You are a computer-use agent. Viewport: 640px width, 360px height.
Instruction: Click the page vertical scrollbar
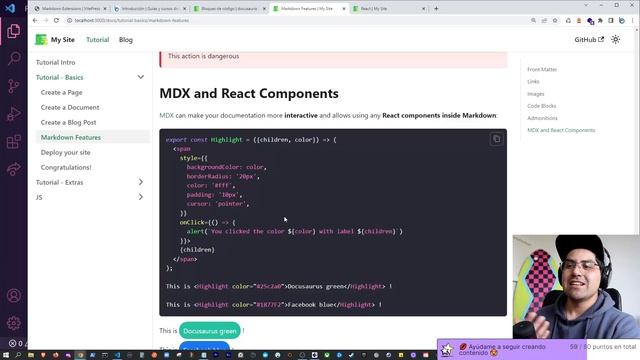point(637,188)
